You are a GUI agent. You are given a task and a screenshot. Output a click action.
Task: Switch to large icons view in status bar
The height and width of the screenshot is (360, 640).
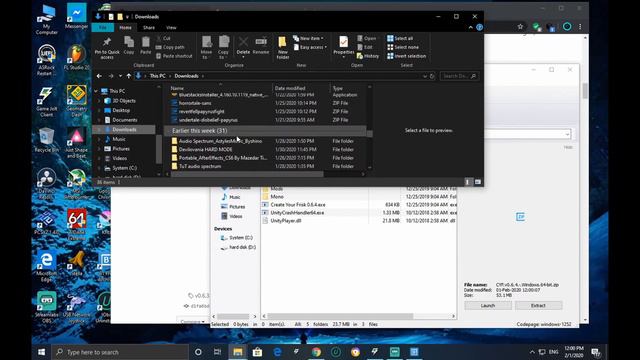pos(478,182)
